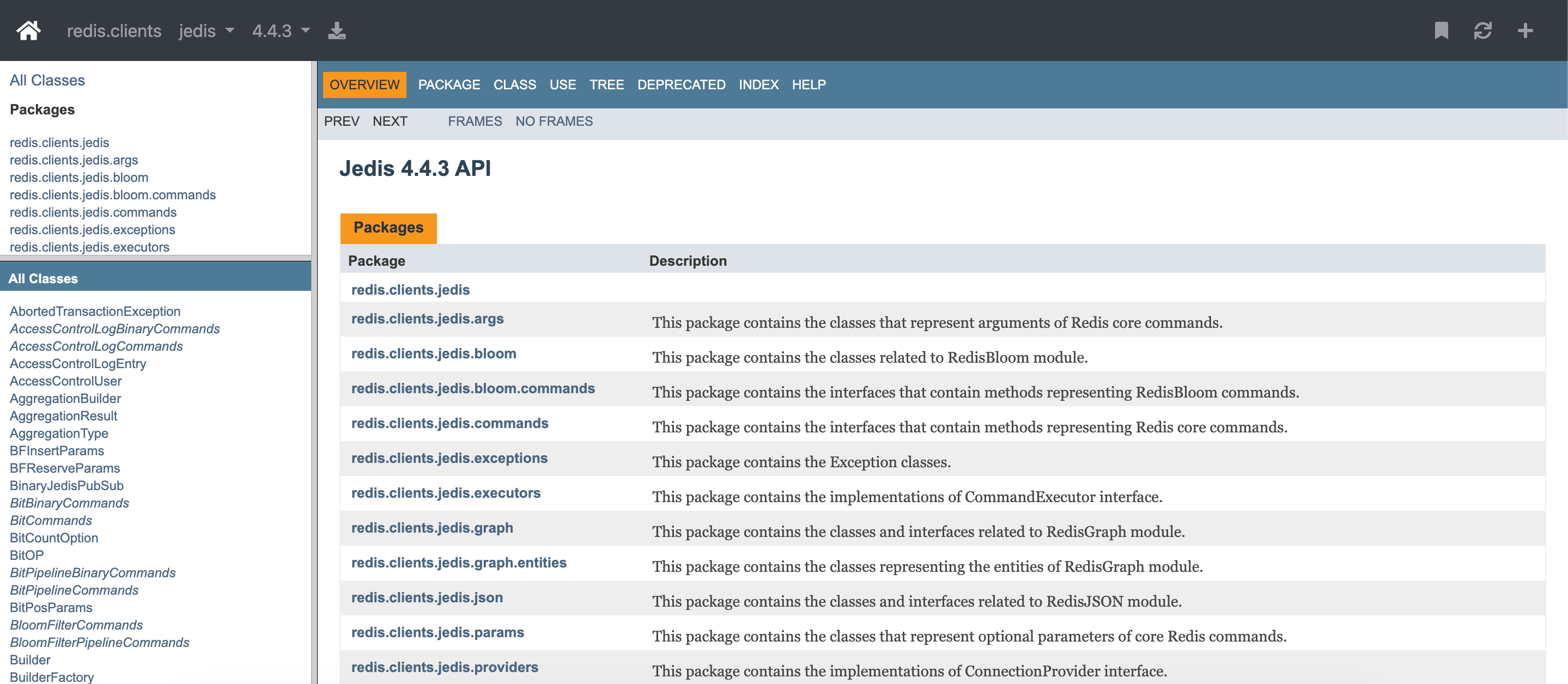
Task: Open the HELP tab
Action: coord(809,84)
